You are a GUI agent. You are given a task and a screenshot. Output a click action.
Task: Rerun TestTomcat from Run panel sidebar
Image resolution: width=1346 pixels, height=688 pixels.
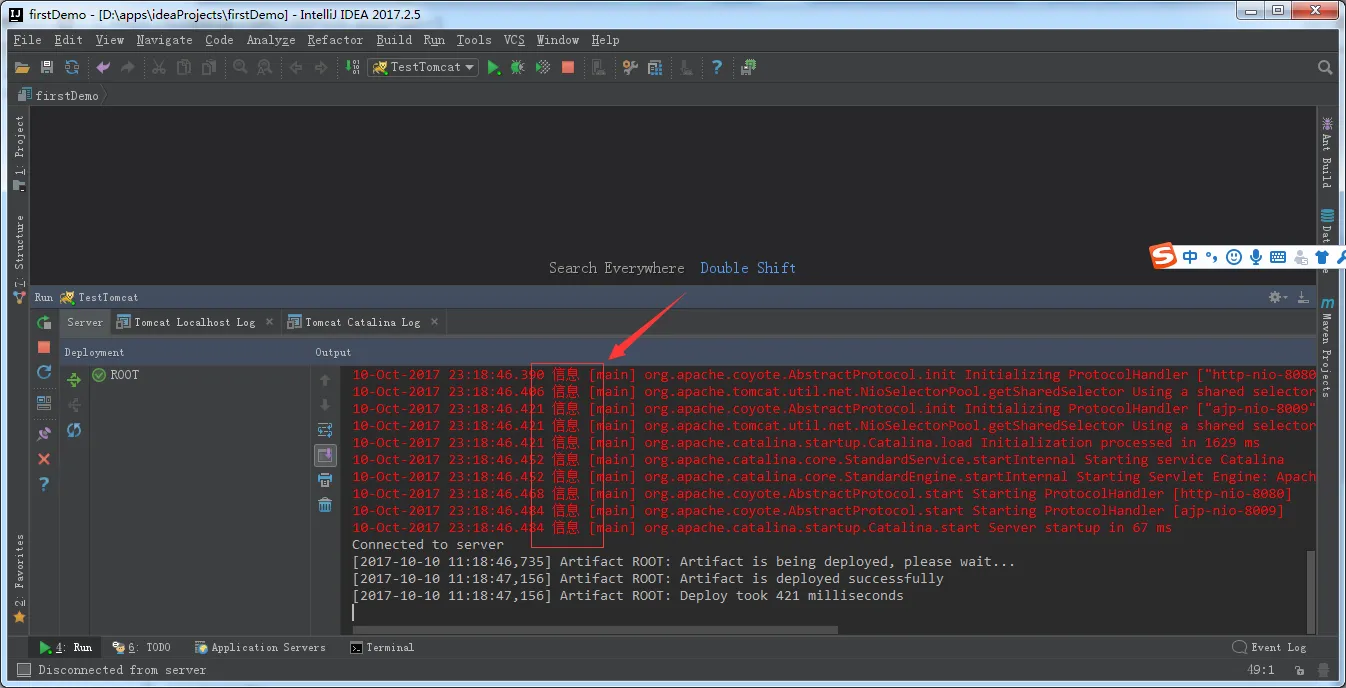[44, 322]
